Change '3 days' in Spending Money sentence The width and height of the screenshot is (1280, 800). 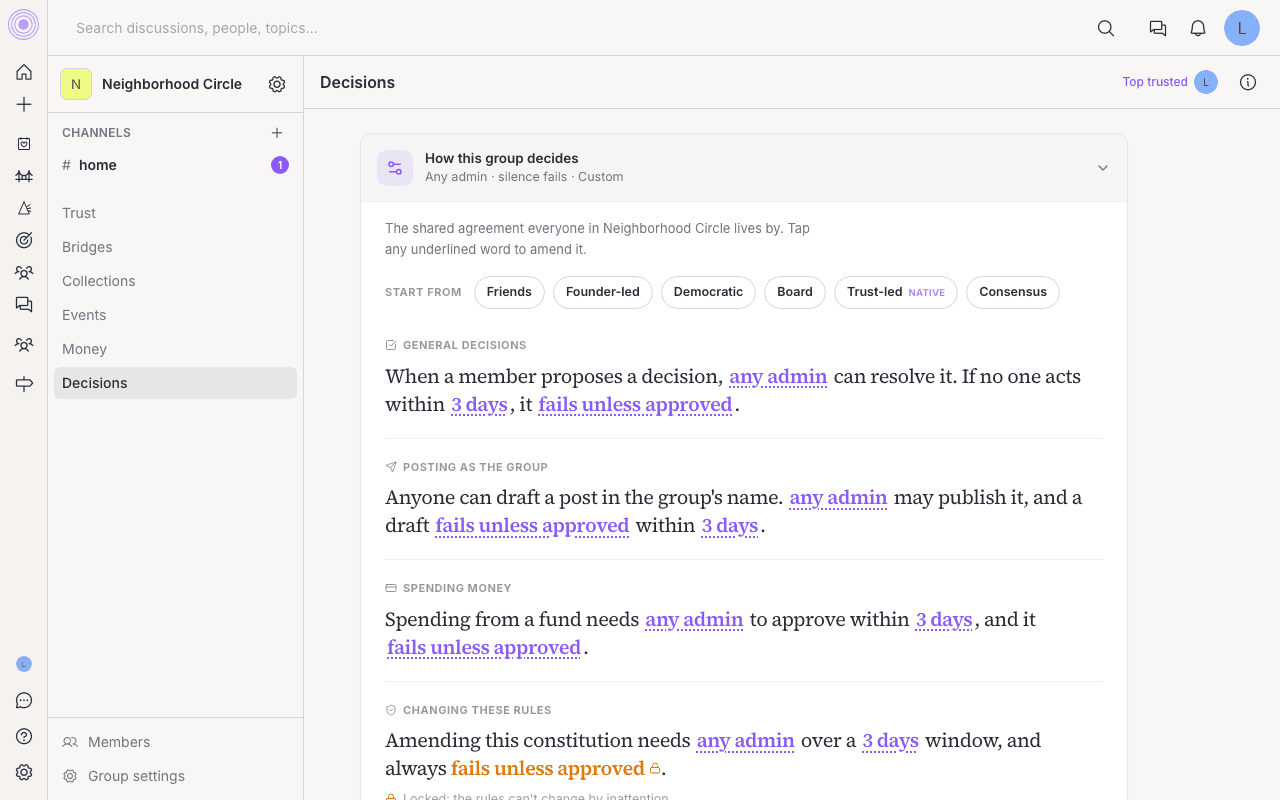[944, 620]
